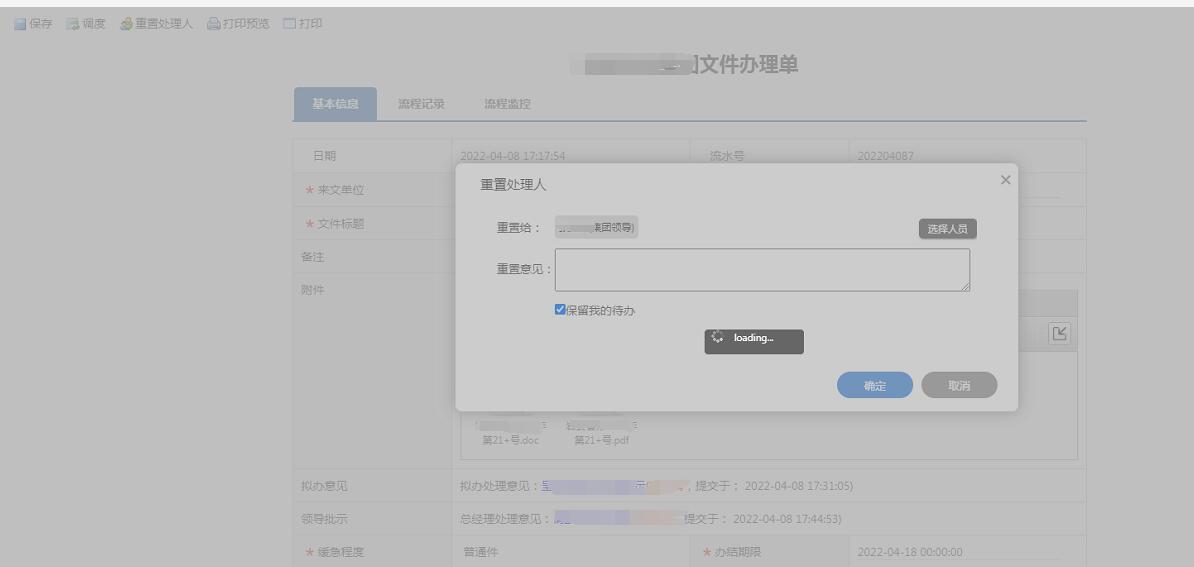Click the 办结期限 label
Image resolution: width=1194 pixels, height=567 pixels.
click(737, 552)
